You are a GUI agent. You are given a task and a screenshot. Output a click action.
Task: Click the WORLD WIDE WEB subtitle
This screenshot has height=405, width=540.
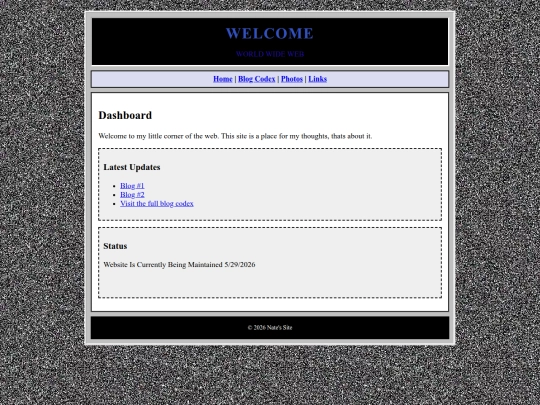click(270, 54)
